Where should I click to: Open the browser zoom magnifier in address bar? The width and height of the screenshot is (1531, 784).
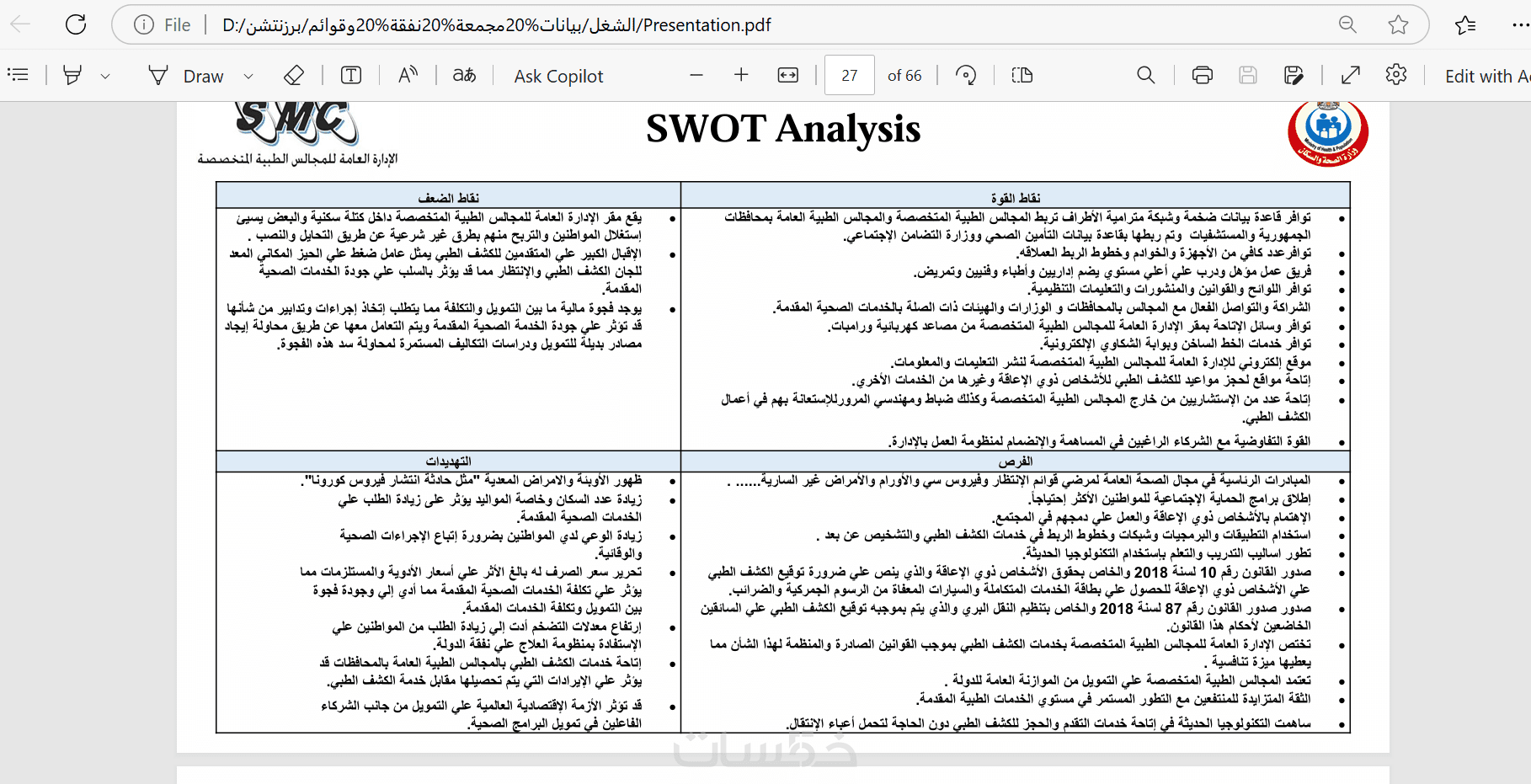click(1347, 24)
